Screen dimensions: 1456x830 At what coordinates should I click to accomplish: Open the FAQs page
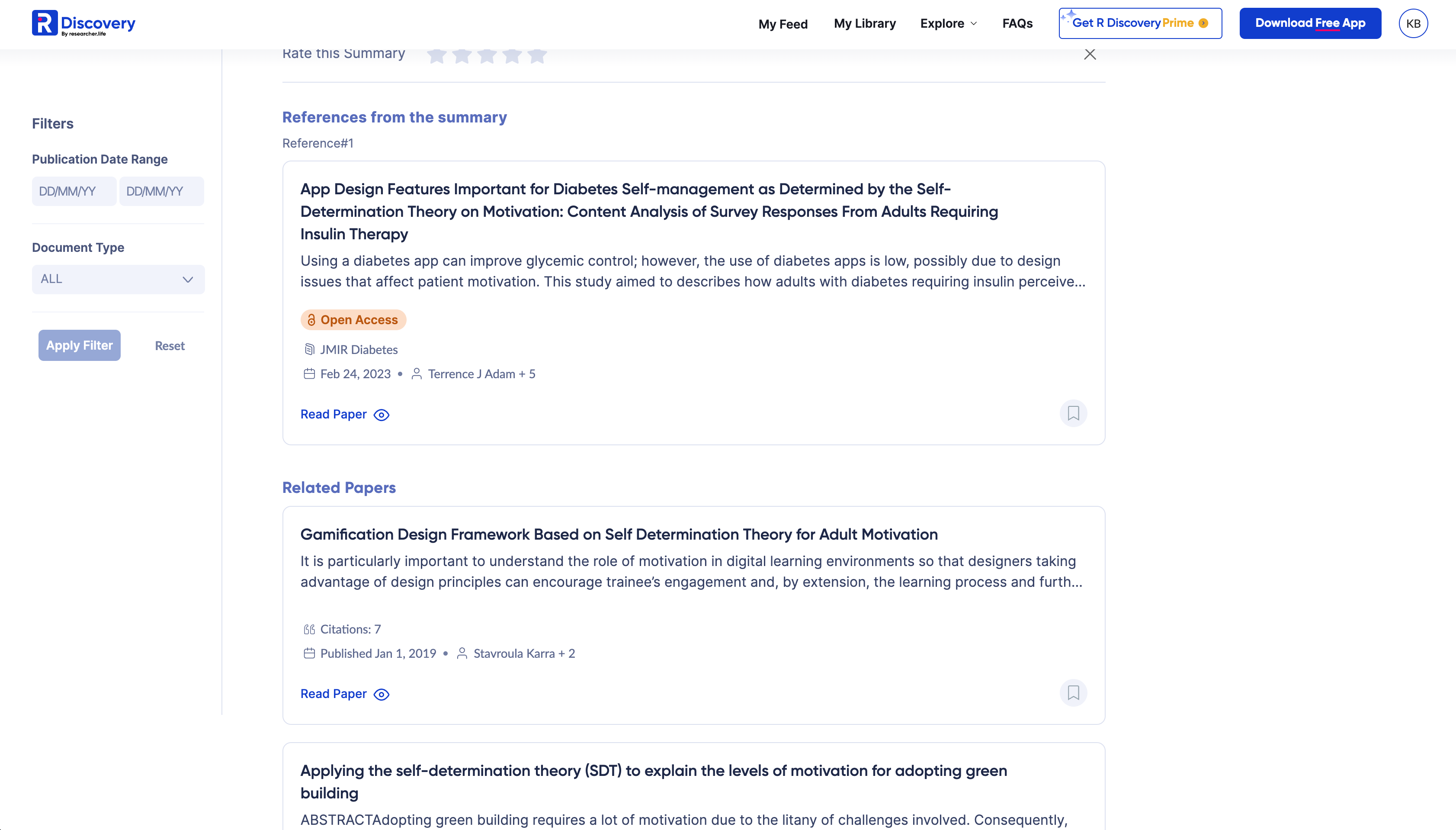1017,23
